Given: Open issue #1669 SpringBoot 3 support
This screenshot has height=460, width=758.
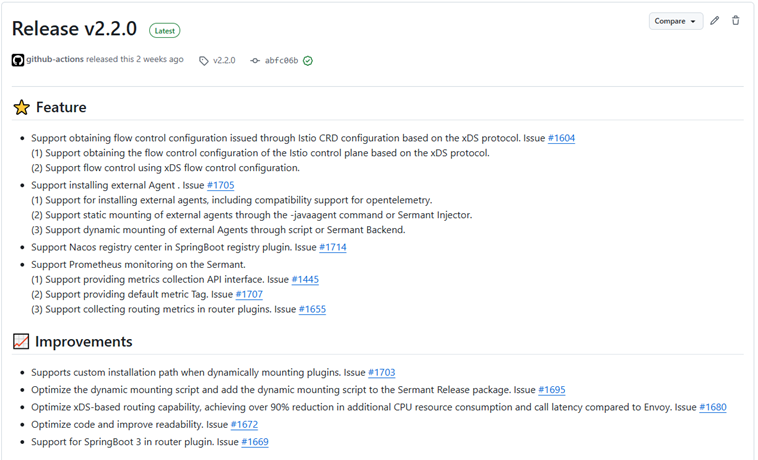Looking at the screenshot, I should coord(255,441).
